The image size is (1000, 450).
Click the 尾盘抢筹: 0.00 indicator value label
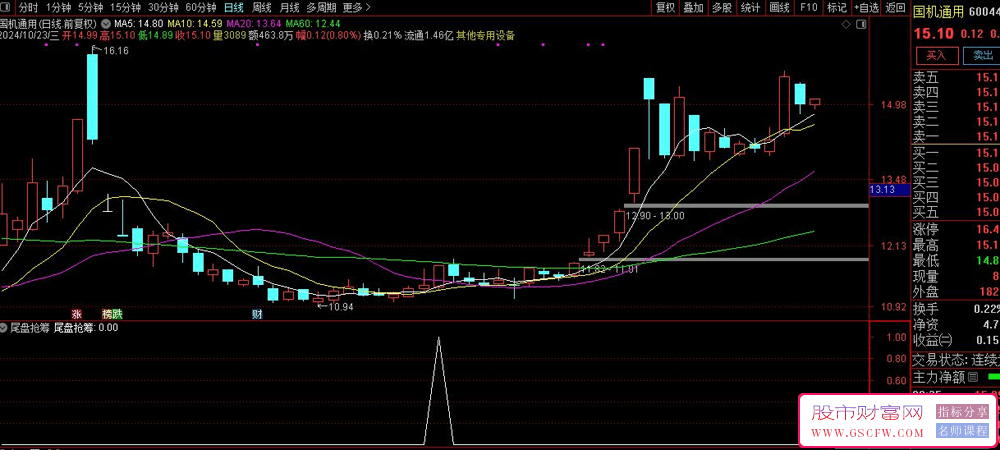coord(86,328)
